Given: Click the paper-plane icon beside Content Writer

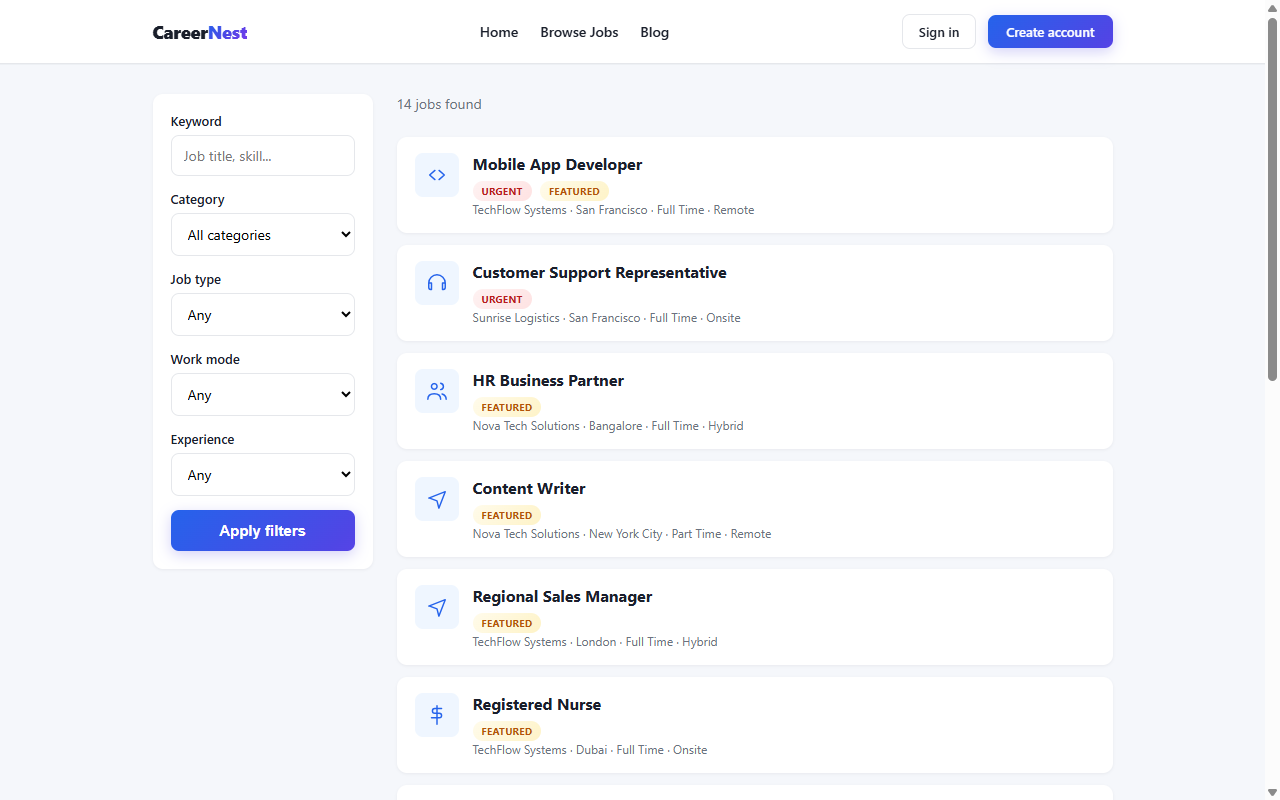Looking at the screenshot, I should point(437,499).
